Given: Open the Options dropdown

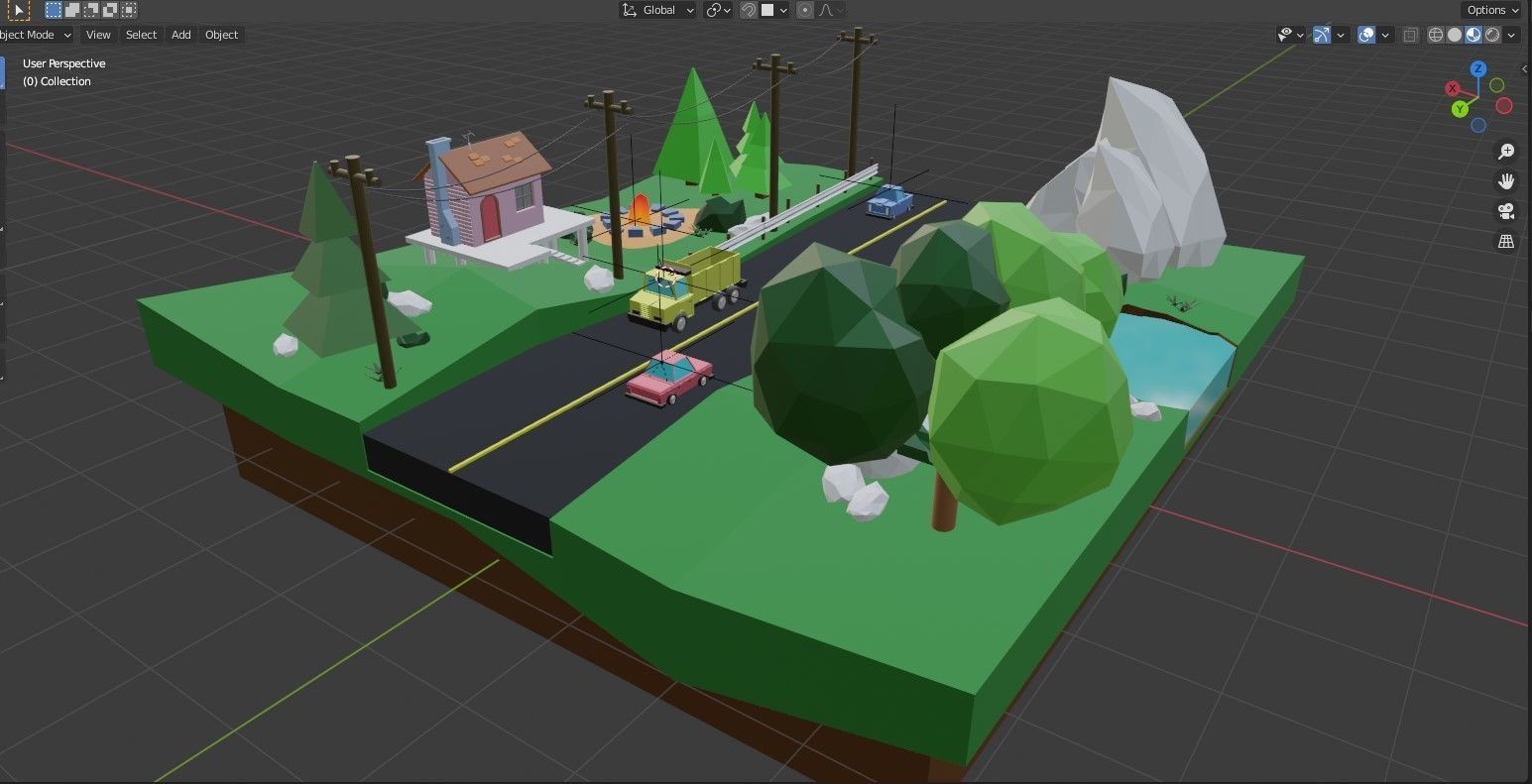Looking at the screenshot, I should tap(1492, 10).
